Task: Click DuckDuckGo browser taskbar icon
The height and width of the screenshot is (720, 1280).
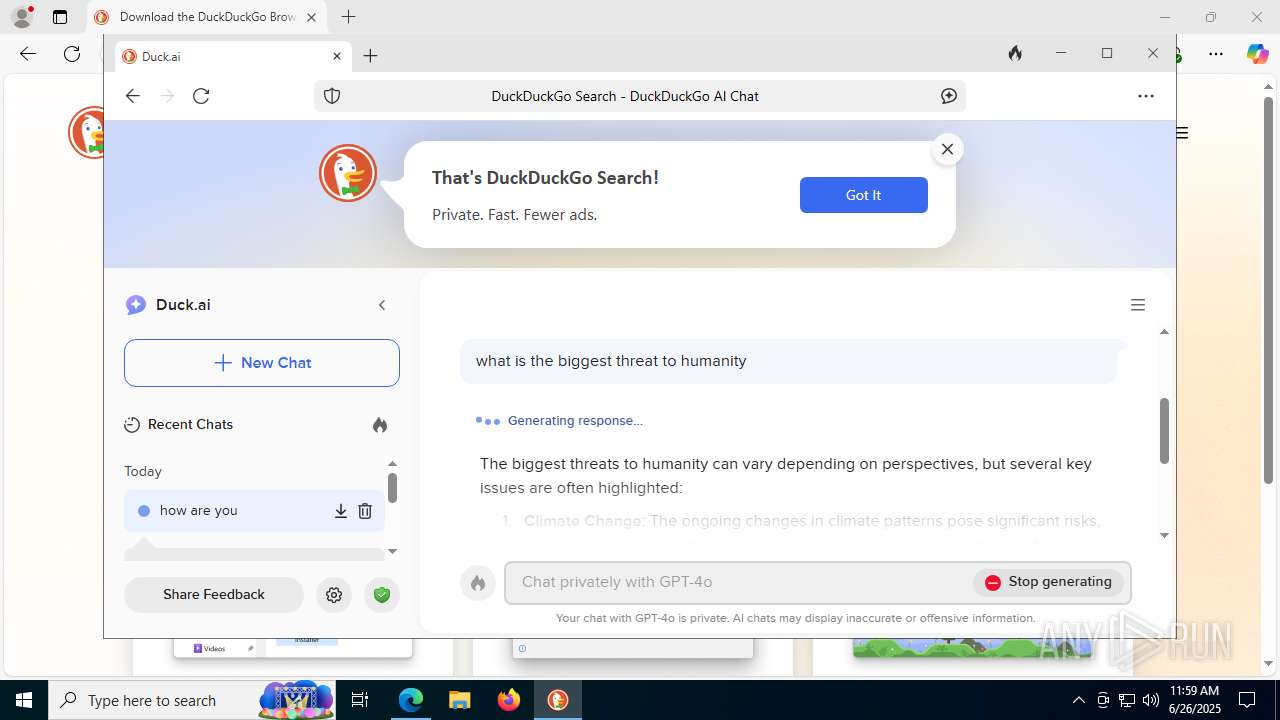Action: [x=558, y=700]
